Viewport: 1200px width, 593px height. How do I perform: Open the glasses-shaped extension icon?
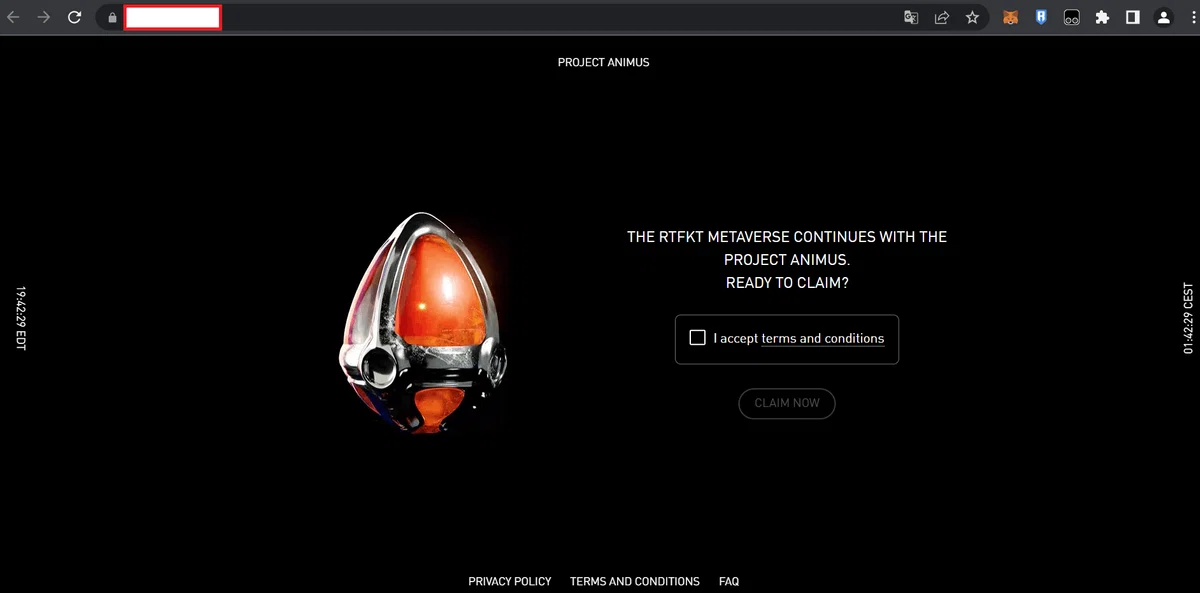pyautogui.click(x=1071, y=17)
